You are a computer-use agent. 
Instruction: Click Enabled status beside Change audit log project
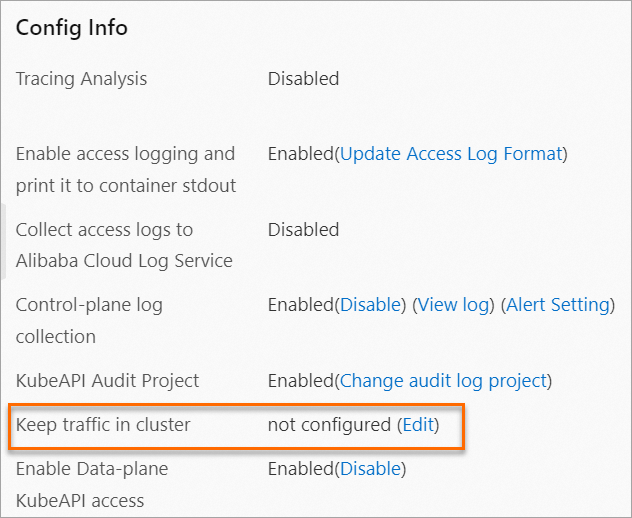(300, 381)
